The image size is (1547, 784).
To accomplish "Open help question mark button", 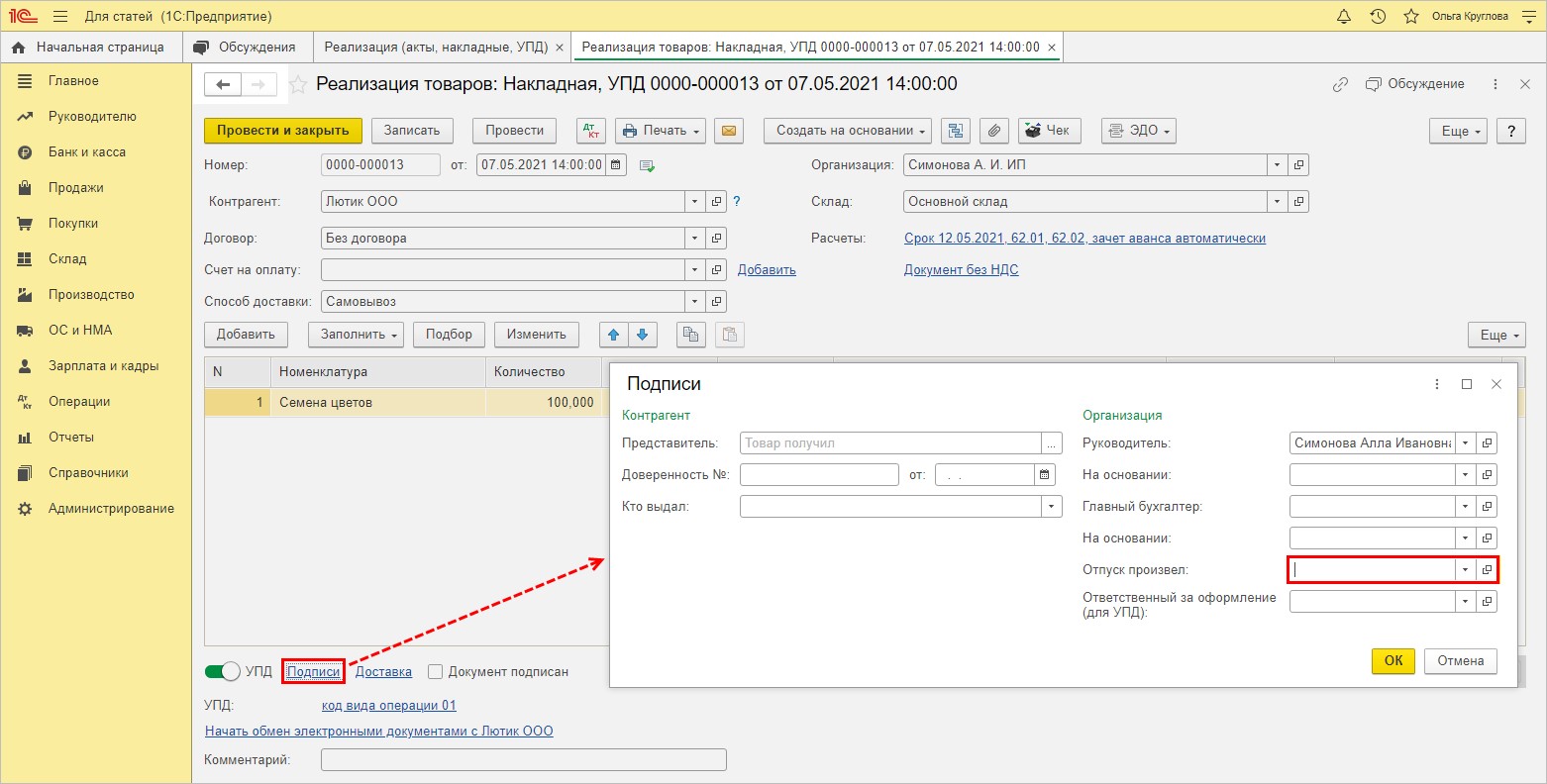I will click(1510, 131).
